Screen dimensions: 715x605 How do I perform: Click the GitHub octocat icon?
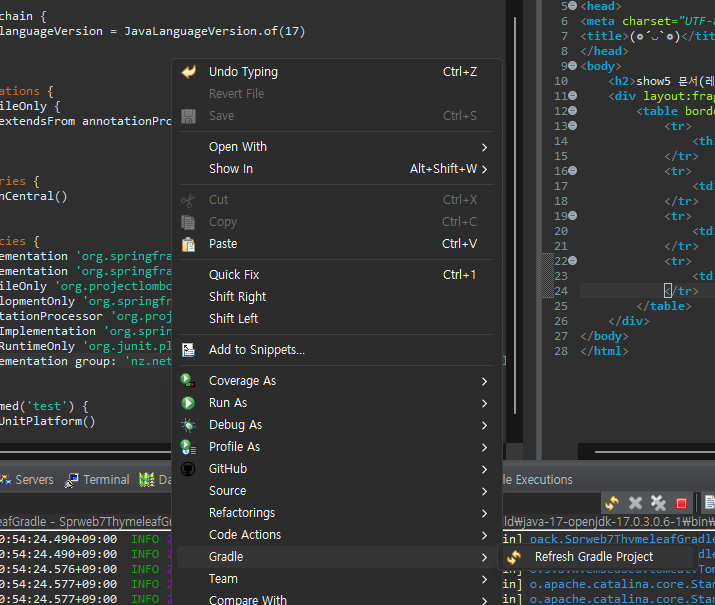coord(188,469)
